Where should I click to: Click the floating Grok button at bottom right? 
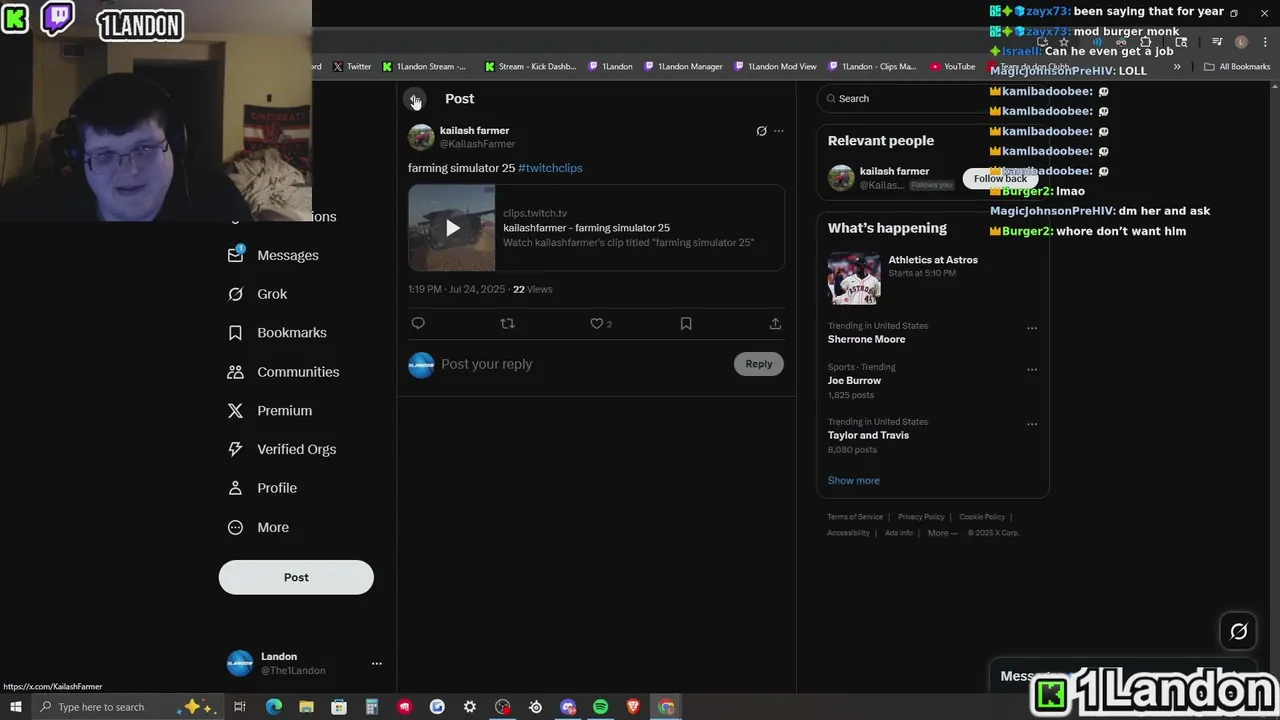click(1238, 631)
